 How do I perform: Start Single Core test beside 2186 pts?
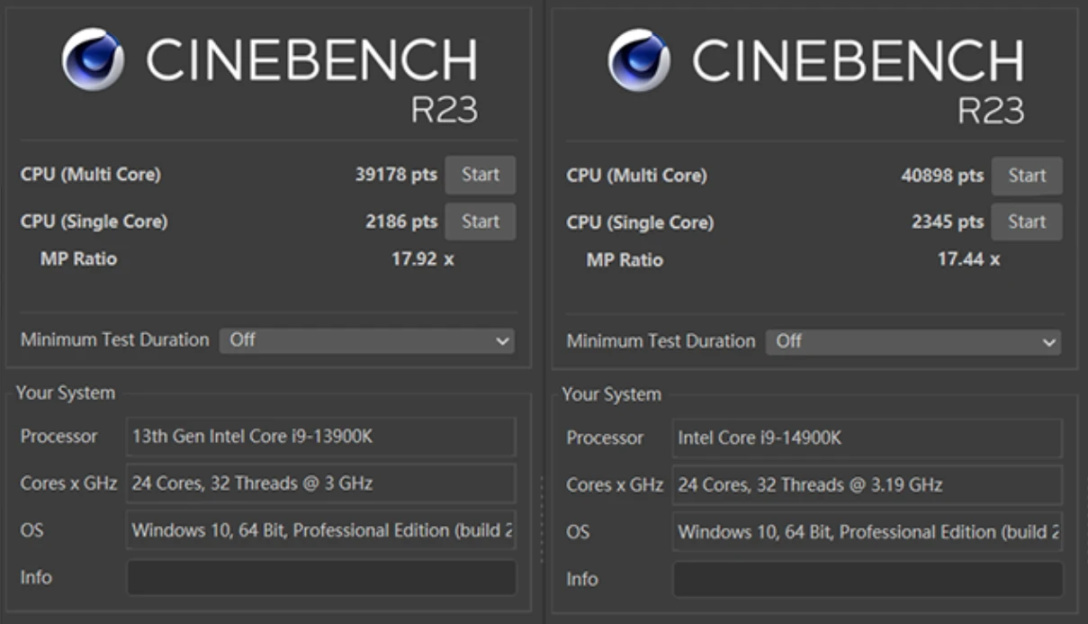(480, 222)
